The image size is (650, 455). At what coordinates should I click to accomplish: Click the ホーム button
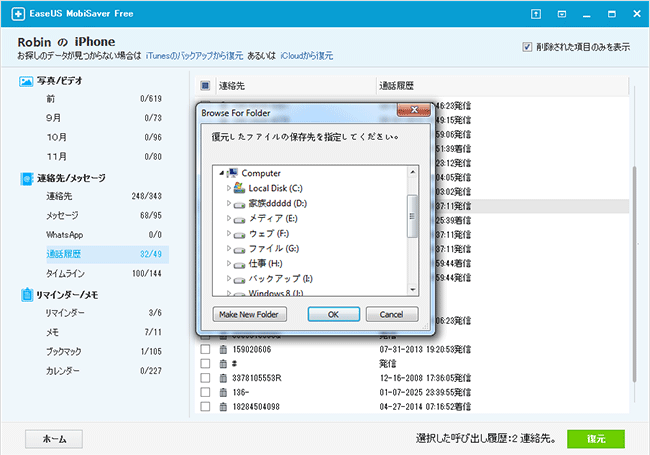[x=54, y=439]
